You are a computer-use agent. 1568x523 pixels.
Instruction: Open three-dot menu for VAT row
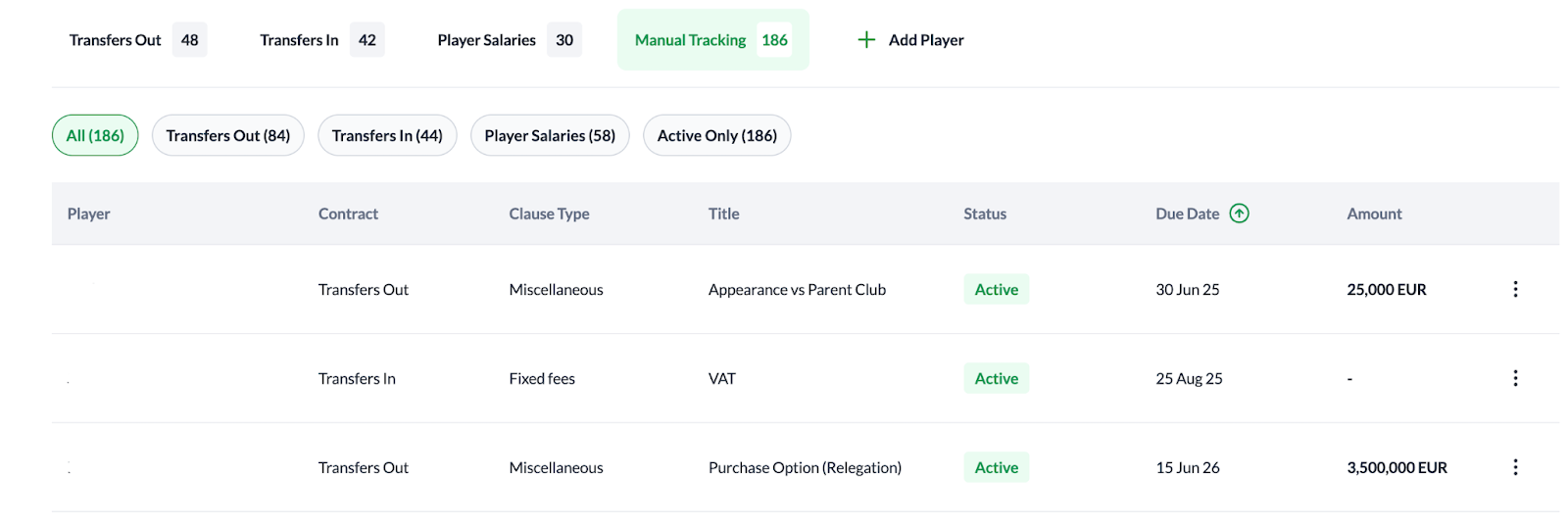(1515, 379)
